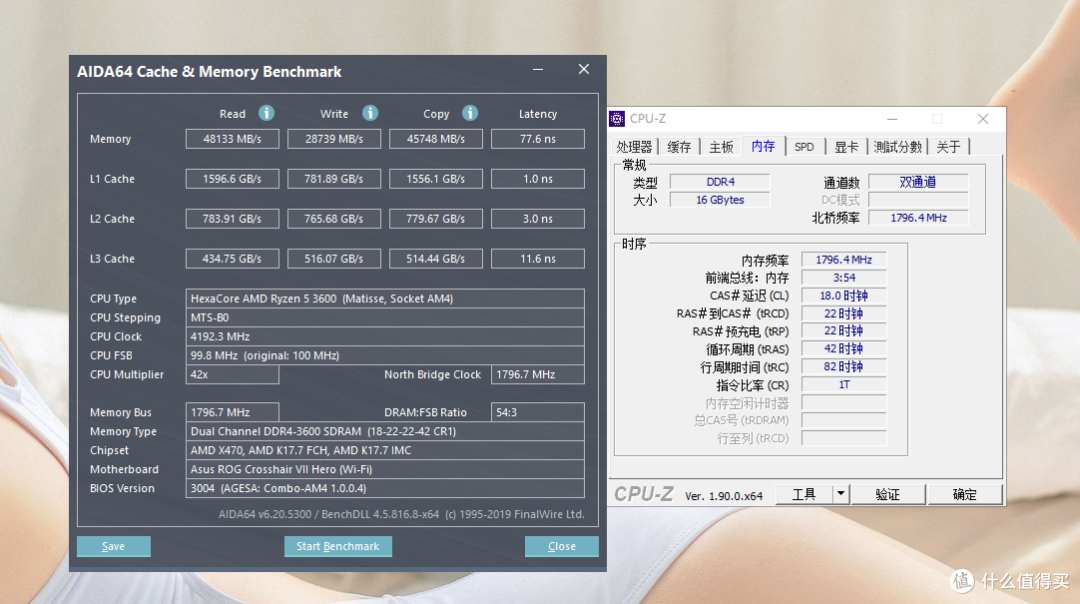Close the CPU-Z window via X
Screen dimensions: 1080x604
click(x=983, y=119)
